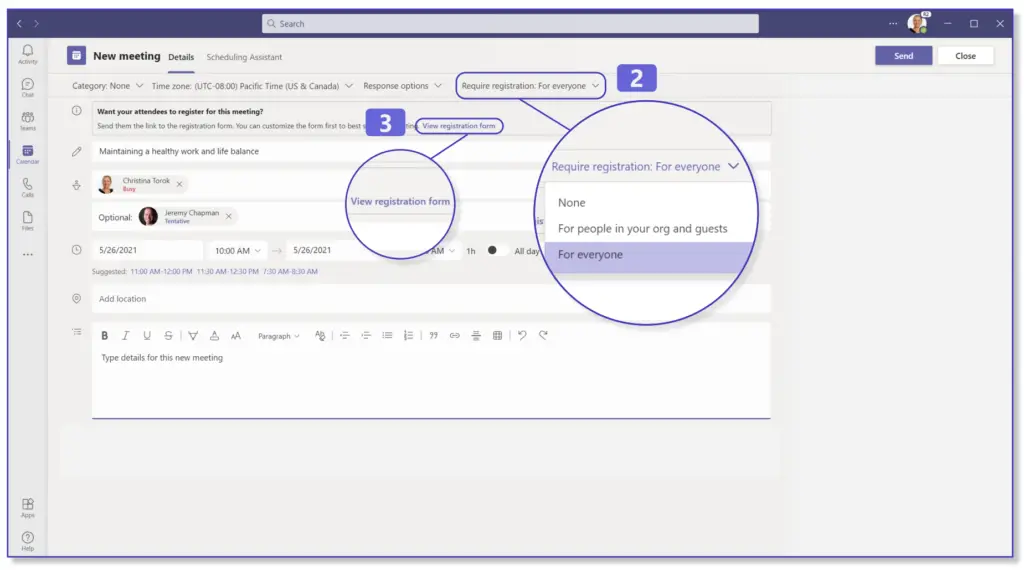Go forward with the right navigation arrow
The width and height of the screenshot is (1024, 570).
pos(37,24)
